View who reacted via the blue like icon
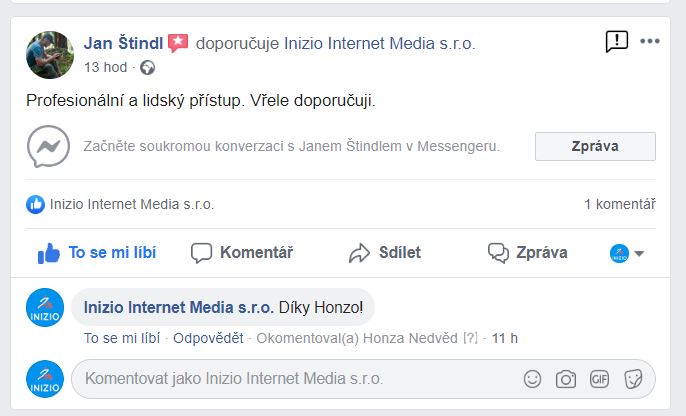Screen dimensions: 686x416 tap(35, 204)
